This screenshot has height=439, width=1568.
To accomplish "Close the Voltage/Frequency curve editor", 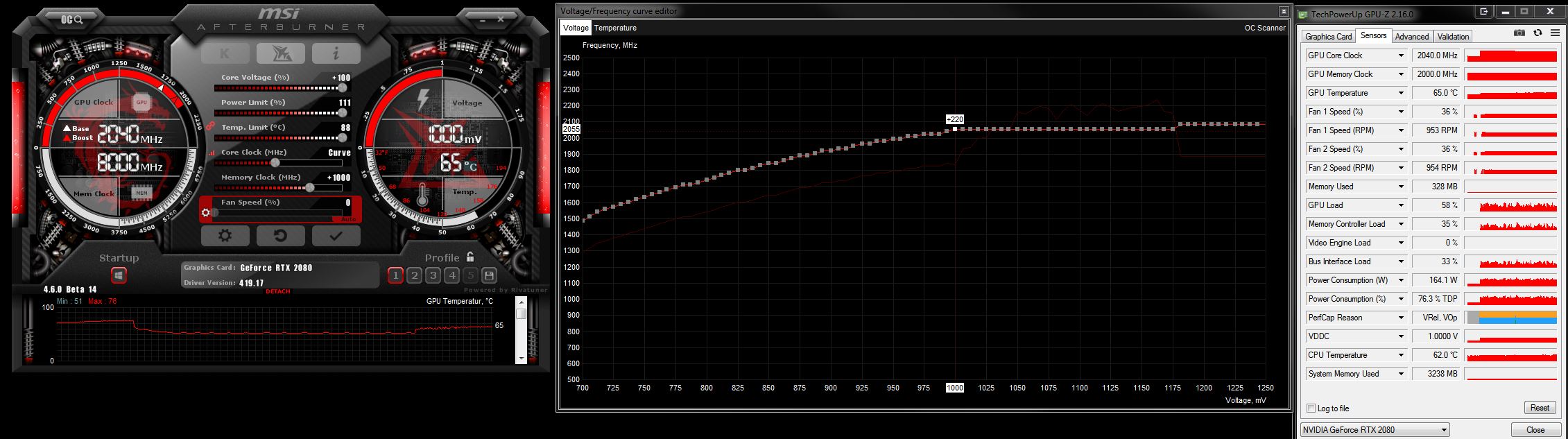I will (1284, 11).
